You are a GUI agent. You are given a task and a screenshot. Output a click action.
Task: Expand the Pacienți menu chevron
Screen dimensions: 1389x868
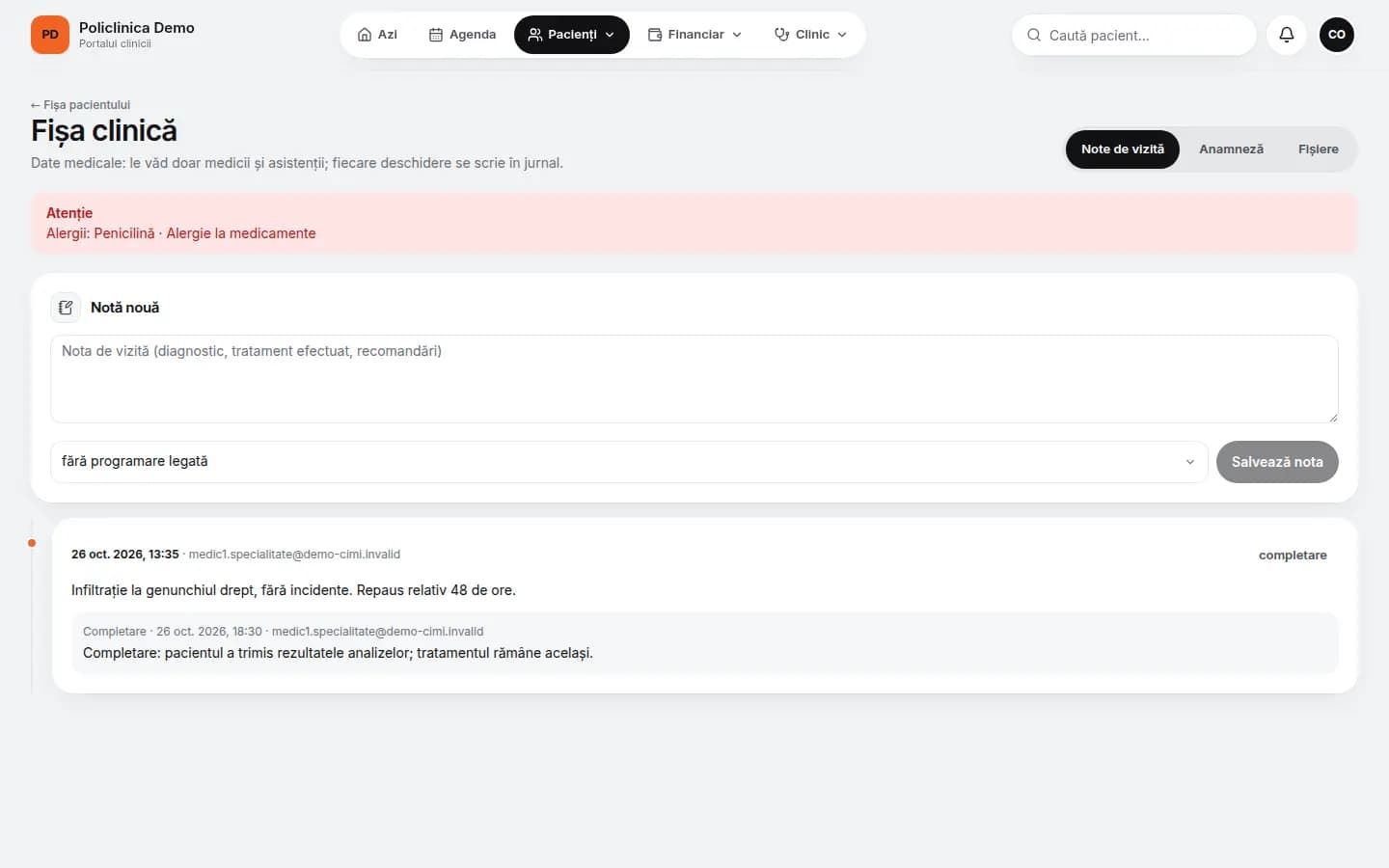610,35
